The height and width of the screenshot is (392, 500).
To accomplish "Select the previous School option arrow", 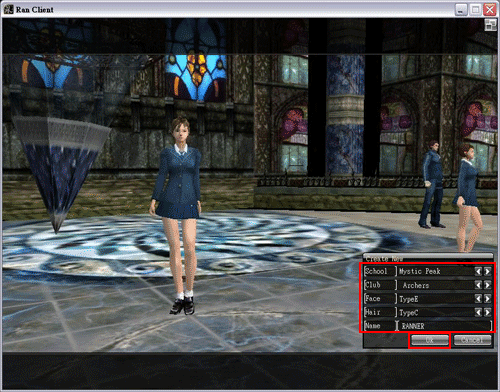I will [478, 271].
